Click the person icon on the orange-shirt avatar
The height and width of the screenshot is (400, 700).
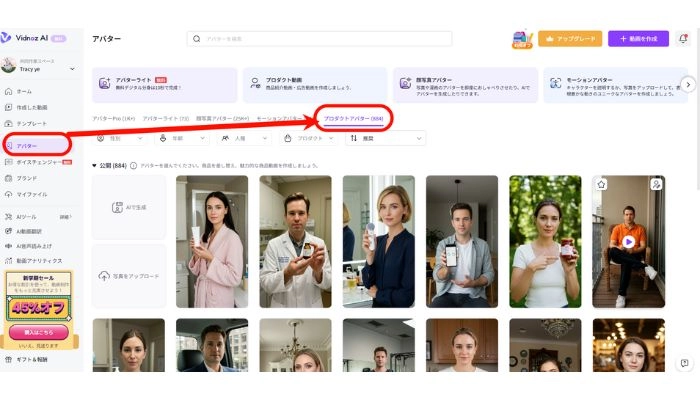tap(656, 184)
